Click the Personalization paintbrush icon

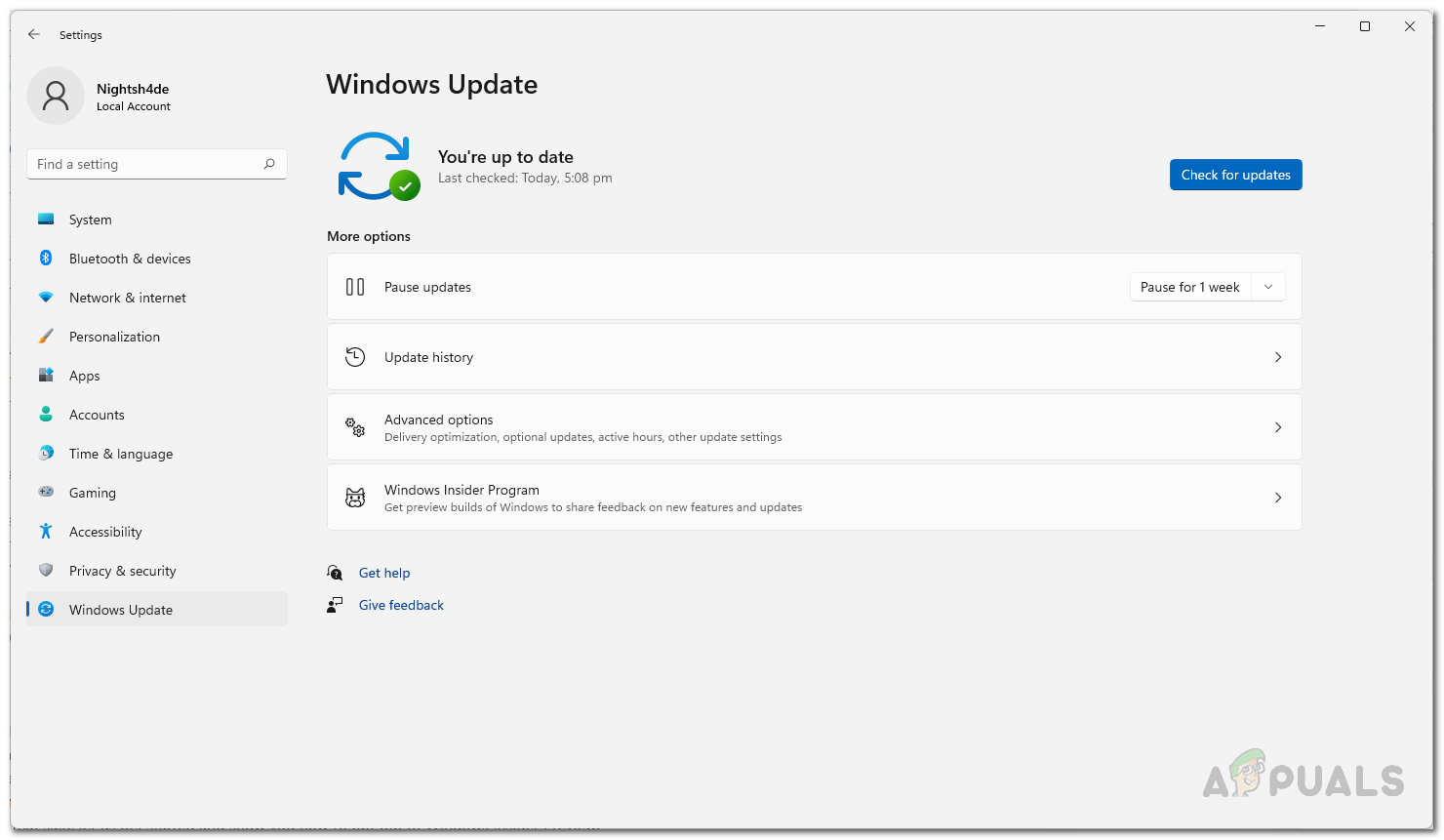click(x=46, y=337)
